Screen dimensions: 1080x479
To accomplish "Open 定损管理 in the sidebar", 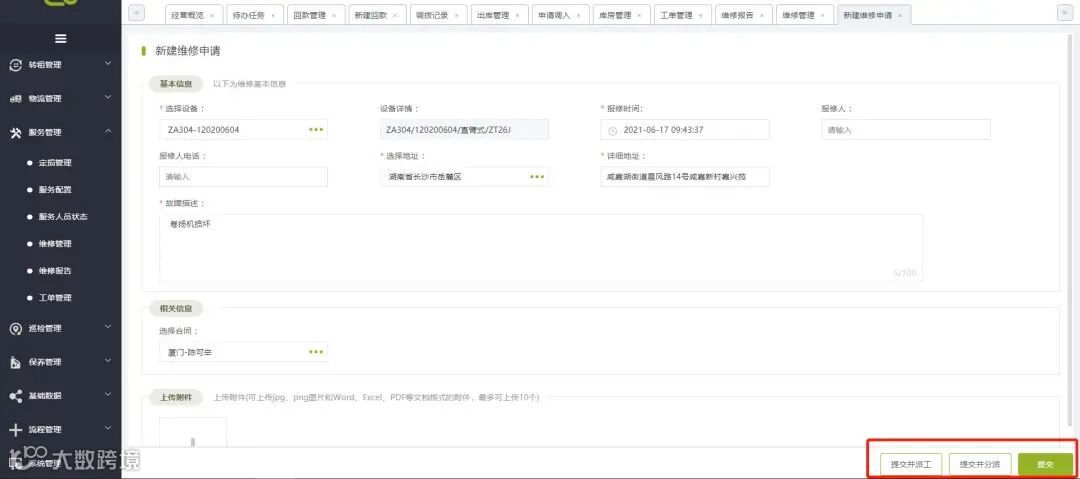I will pos(55,163).
